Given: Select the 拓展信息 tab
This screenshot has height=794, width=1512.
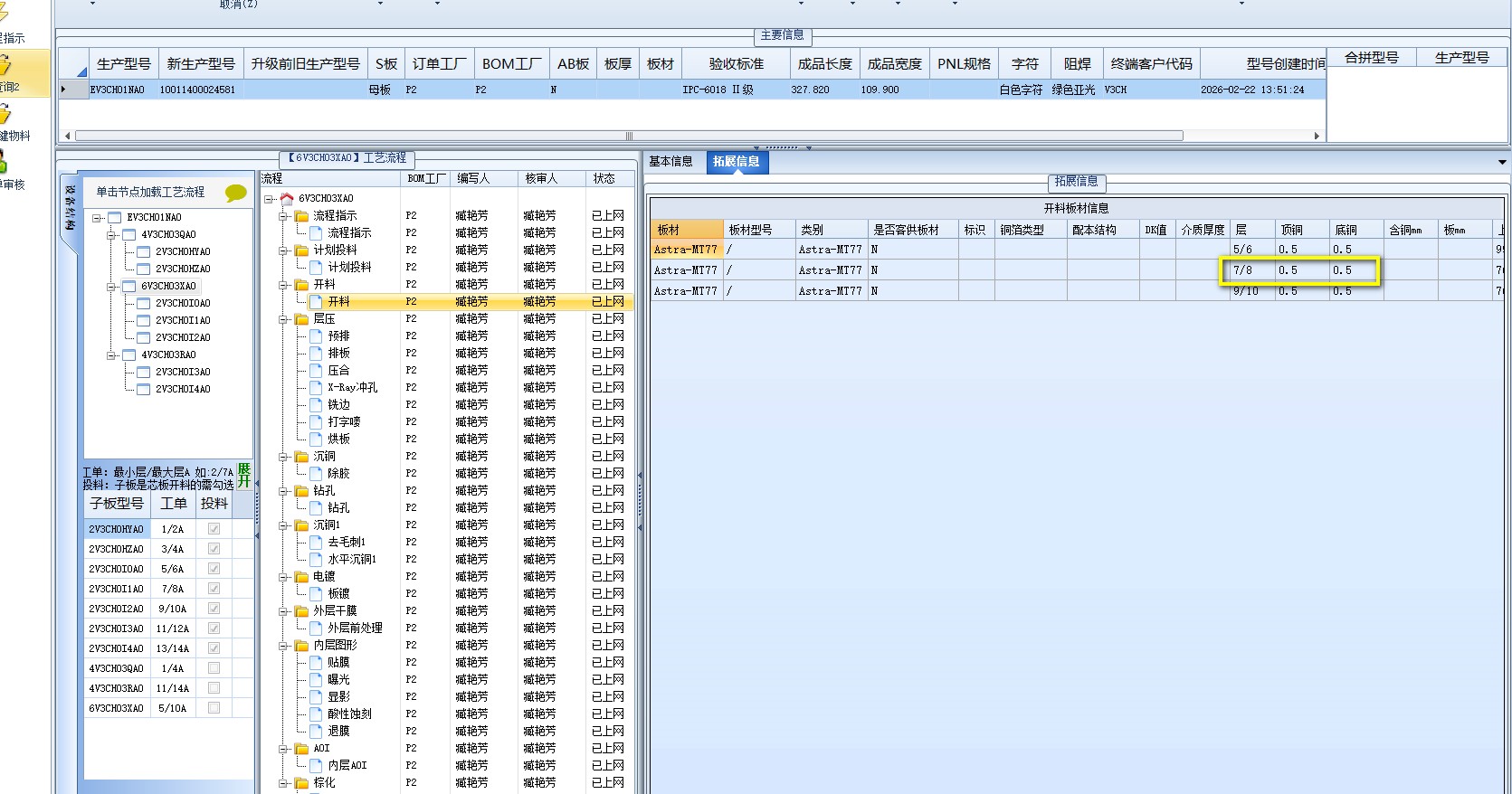Looking at the screenshot, I should point(736,162).
